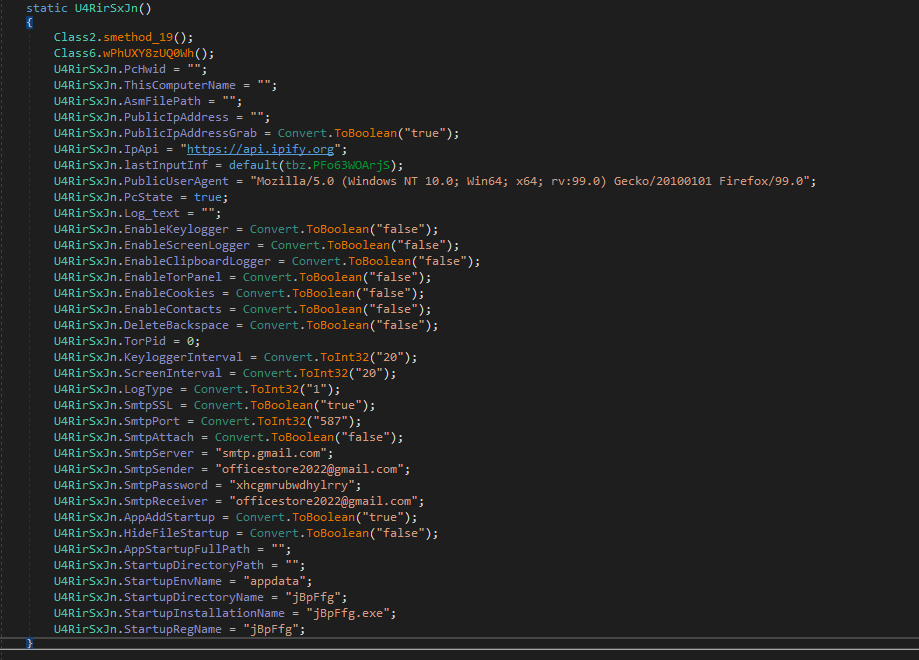Click the LogType field name

coord(148,389)
